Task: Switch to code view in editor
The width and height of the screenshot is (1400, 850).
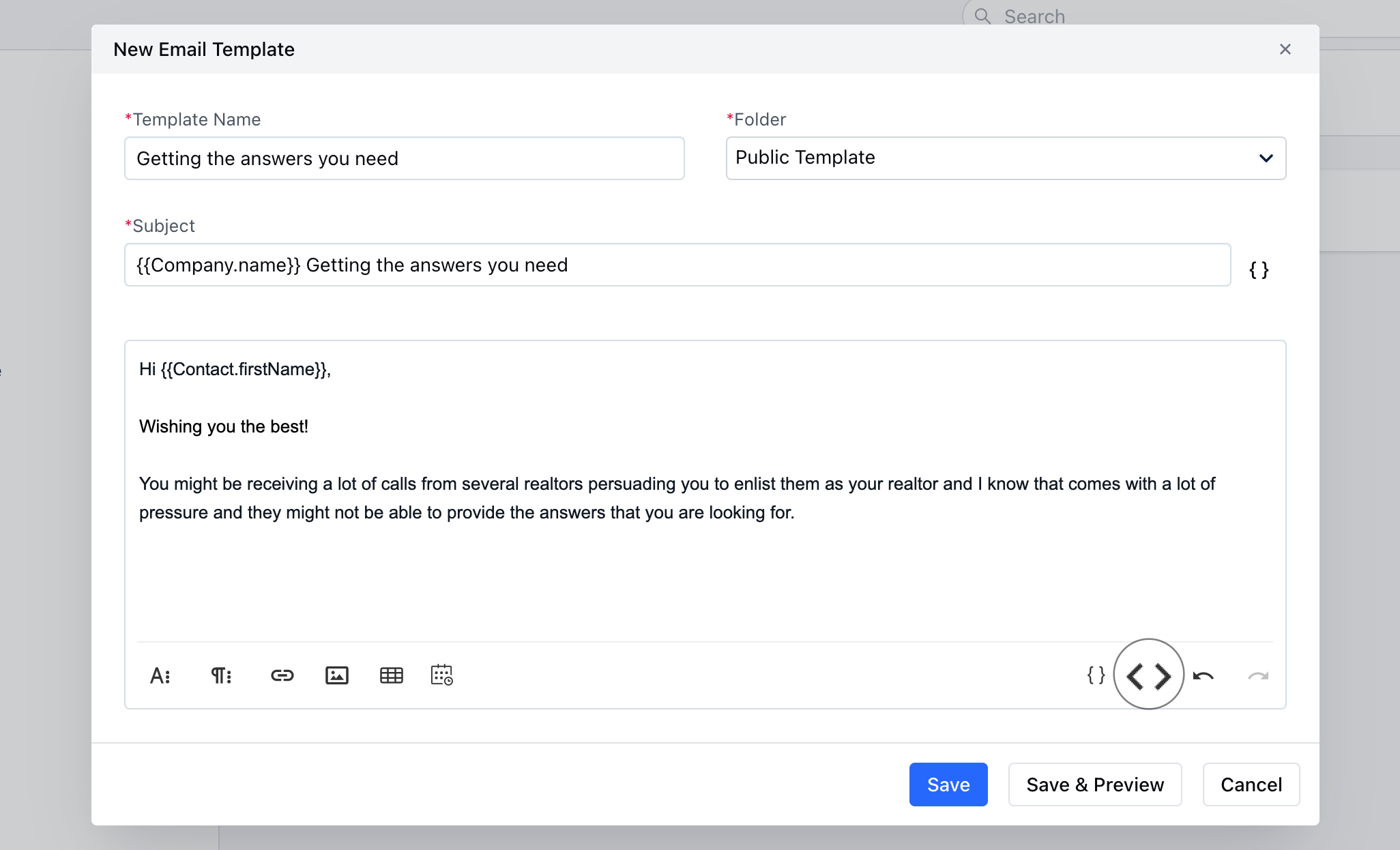Action: pos(1149,676)
